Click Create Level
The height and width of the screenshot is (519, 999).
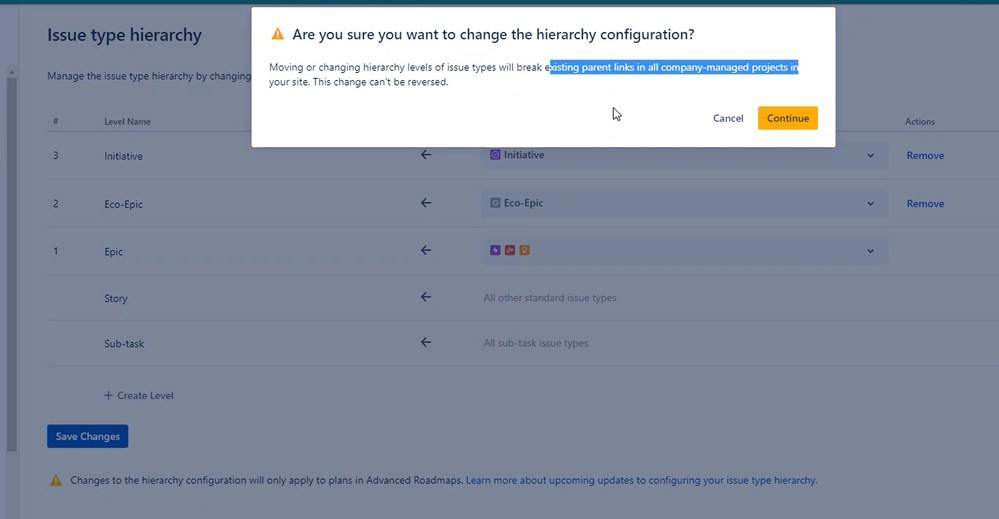pyautogui.click(x=139, y=395)
